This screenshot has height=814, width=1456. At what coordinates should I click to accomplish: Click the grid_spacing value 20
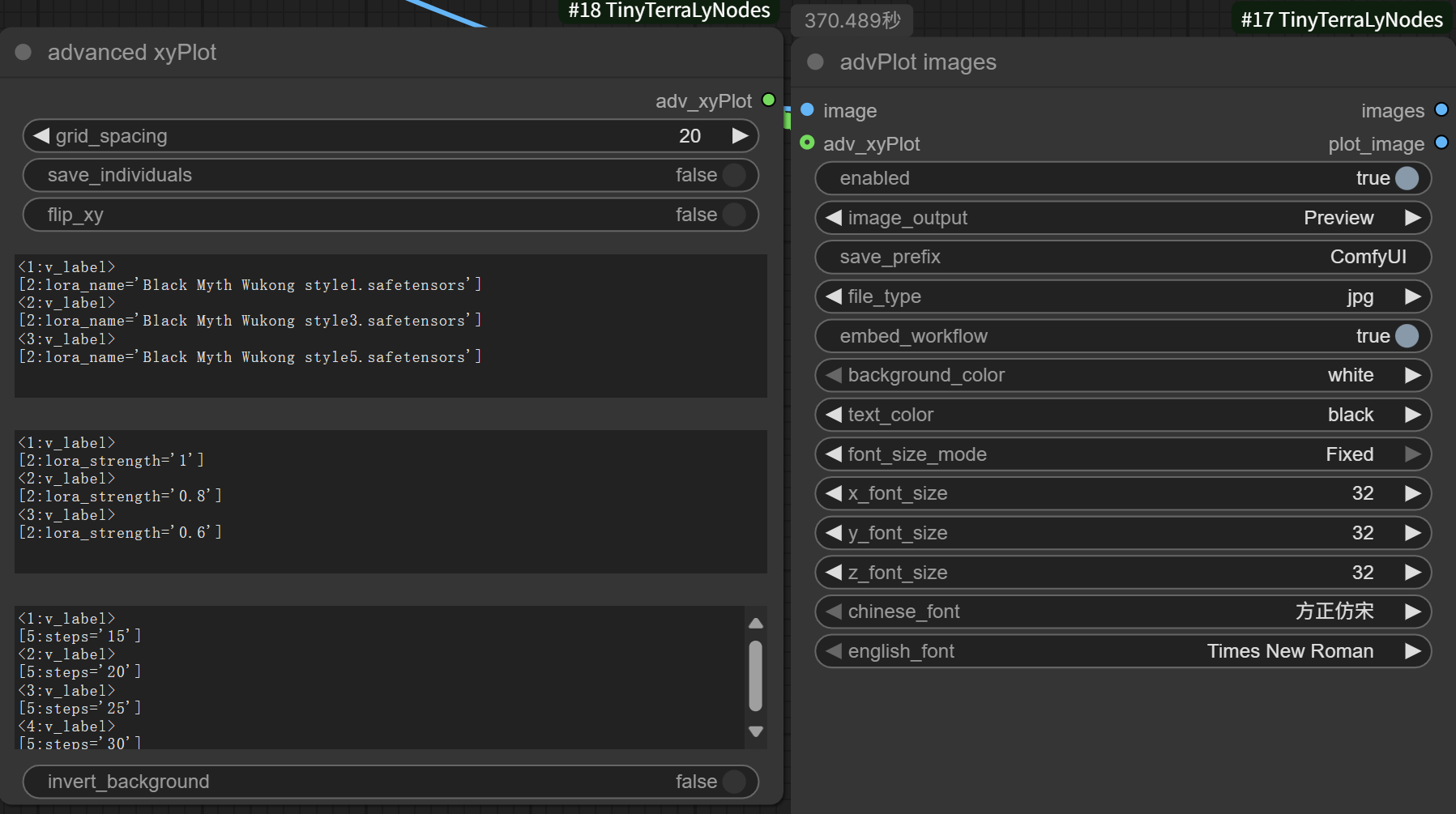690,135
